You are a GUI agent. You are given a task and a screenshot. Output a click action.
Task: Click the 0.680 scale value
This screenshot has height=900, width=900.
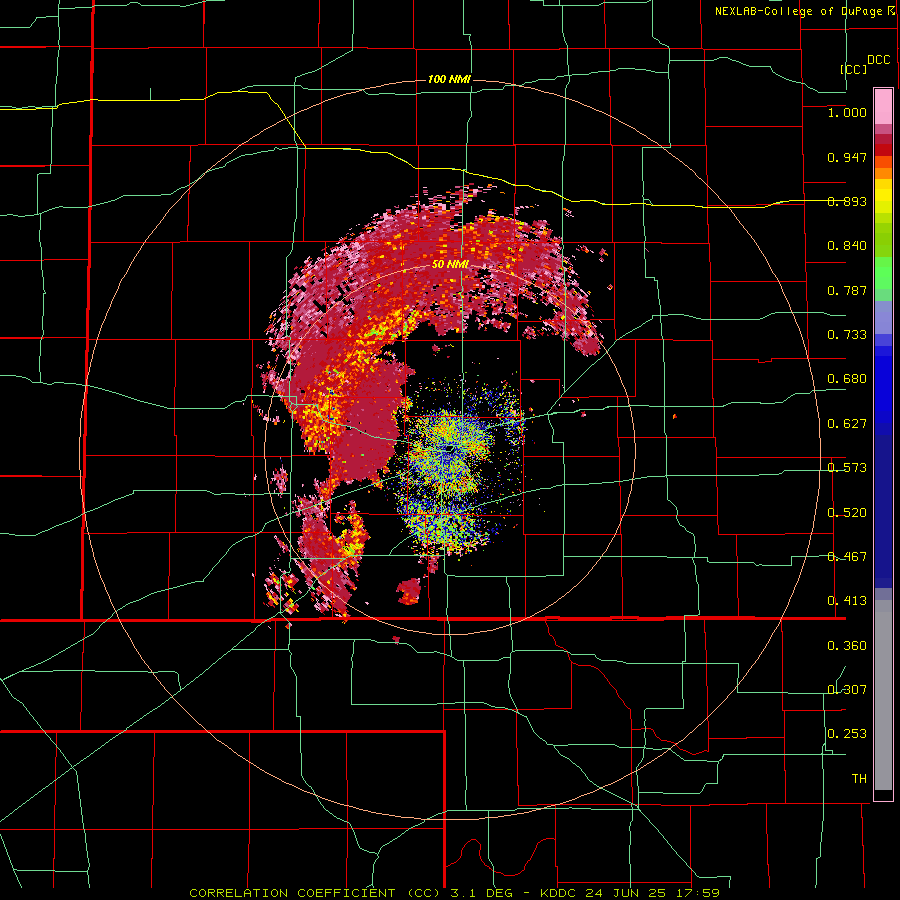[847, 379]
